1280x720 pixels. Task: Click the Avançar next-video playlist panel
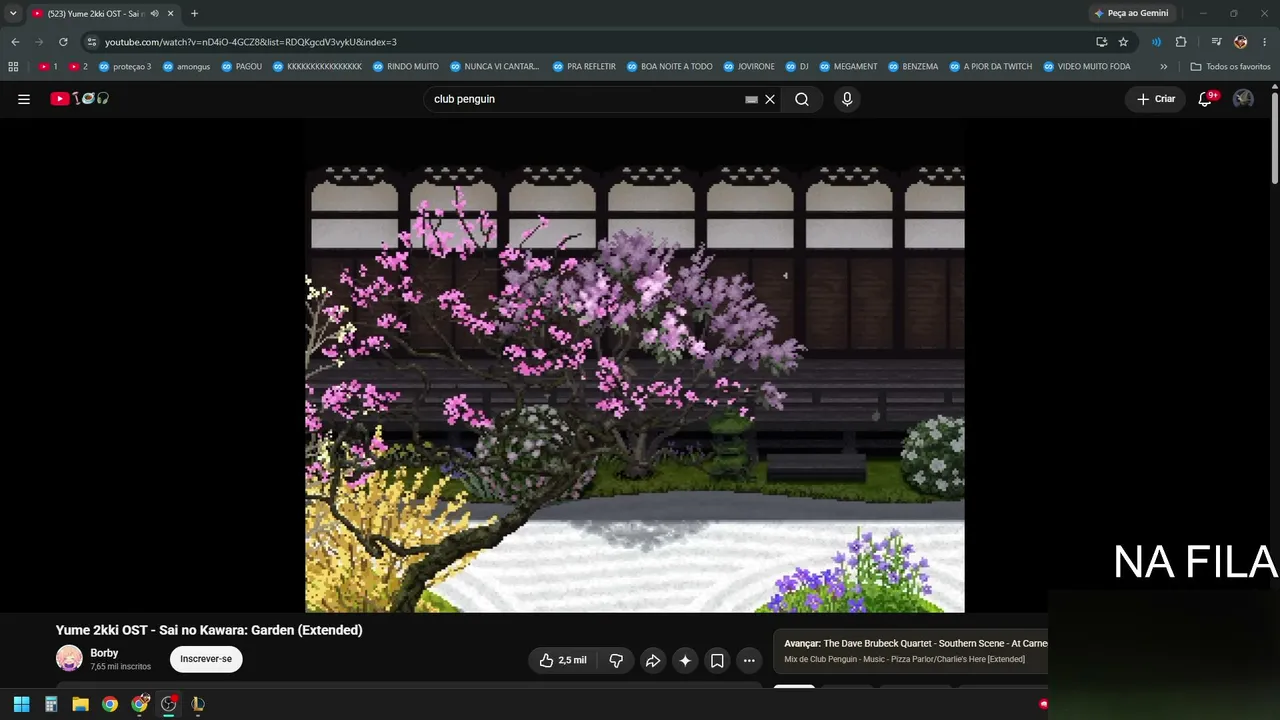pyautogui.click(x=910, y=651)
